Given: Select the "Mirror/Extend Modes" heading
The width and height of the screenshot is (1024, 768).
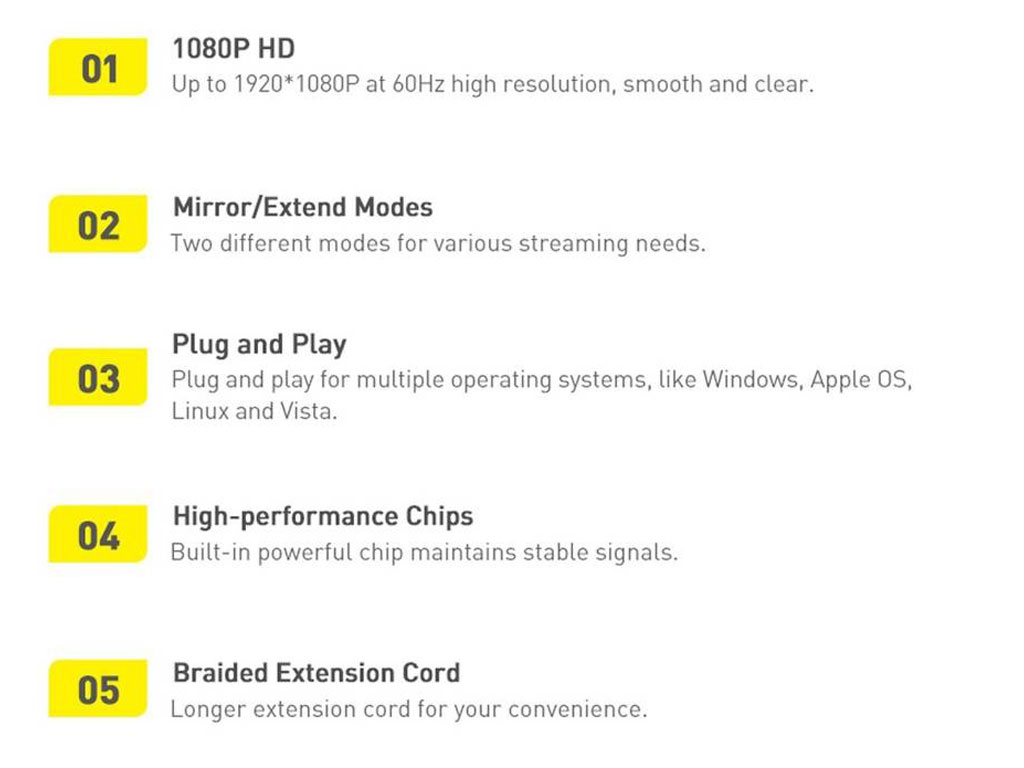Looking at the screenshot, I should click(x=303, y=207).
